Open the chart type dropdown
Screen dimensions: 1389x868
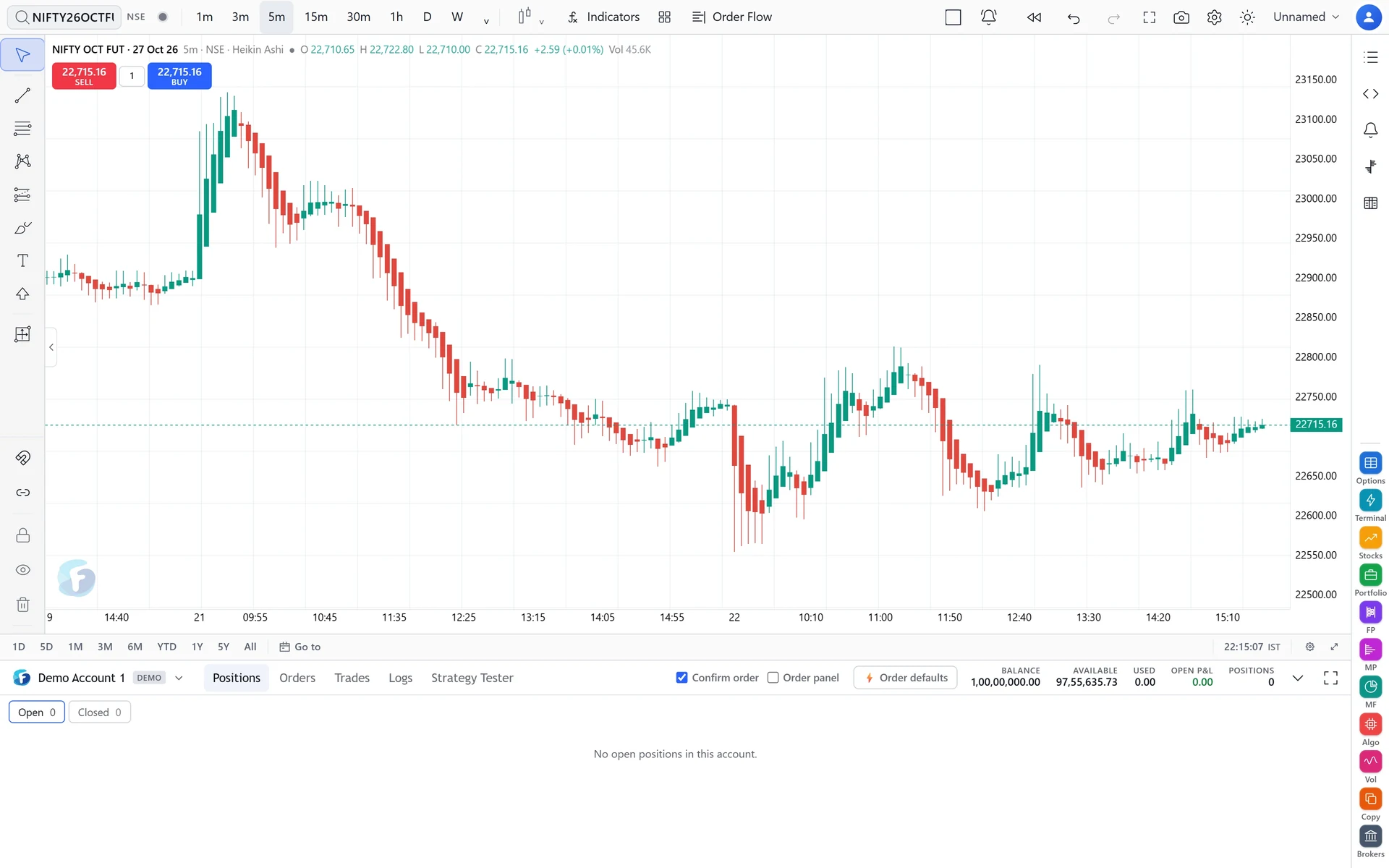tap(531, 17)
